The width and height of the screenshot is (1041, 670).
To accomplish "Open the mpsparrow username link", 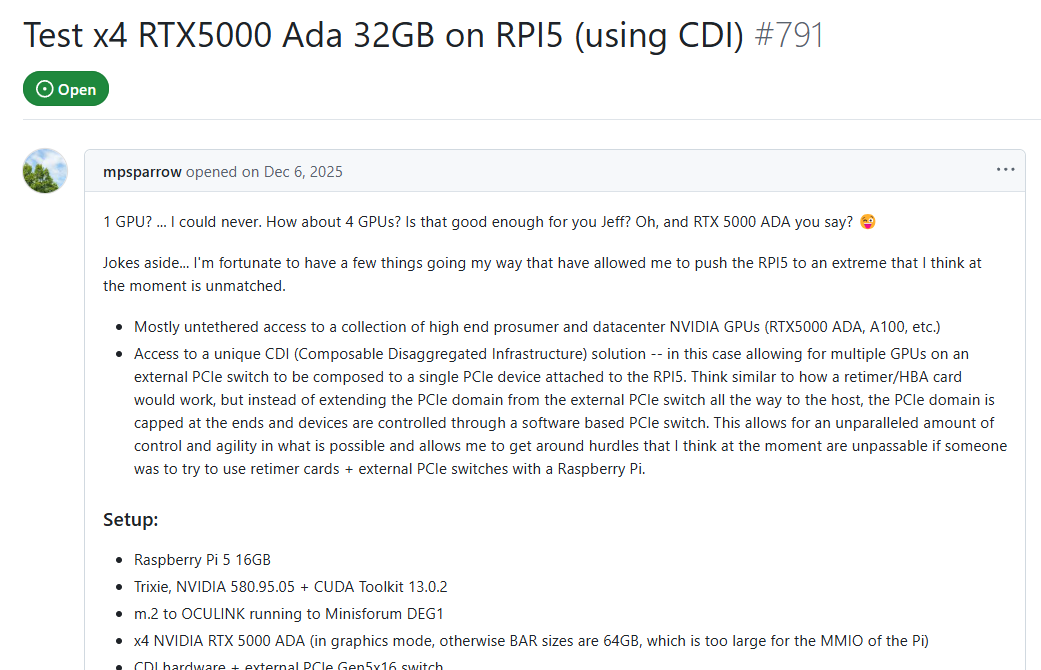I will click(x=142, y=172).
